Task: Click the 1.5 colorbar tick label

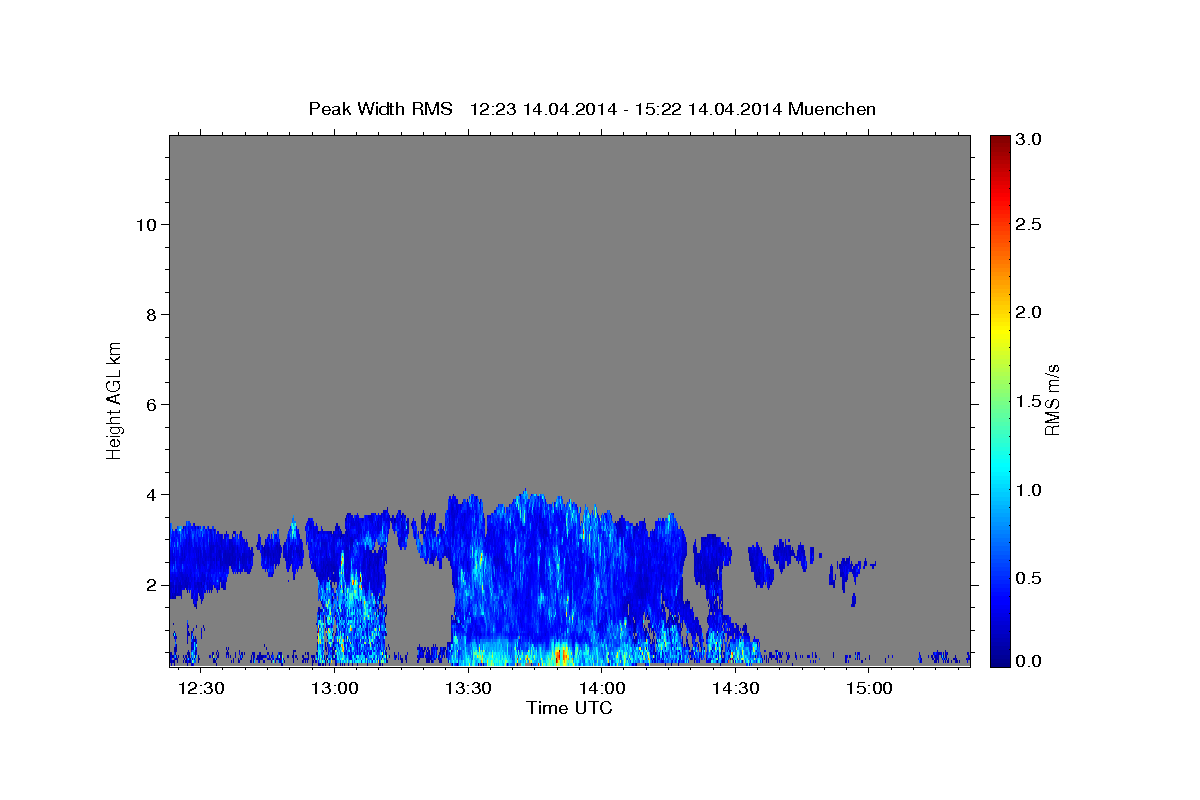Action: click(1030, 402)
